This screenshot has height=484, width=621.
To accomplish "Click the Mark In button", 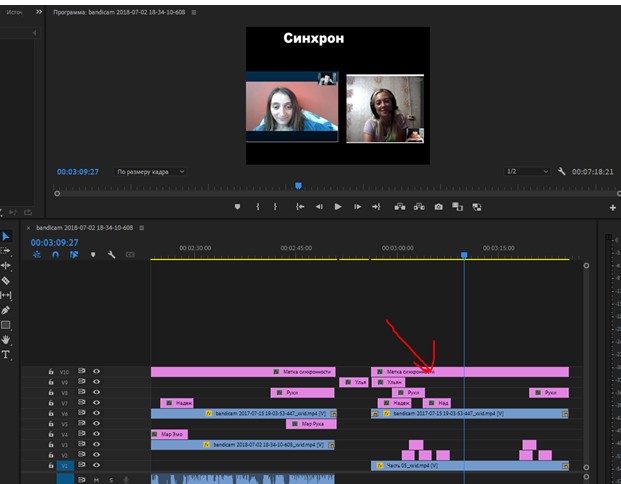I will pyautogui.click(x=258, y=207).
